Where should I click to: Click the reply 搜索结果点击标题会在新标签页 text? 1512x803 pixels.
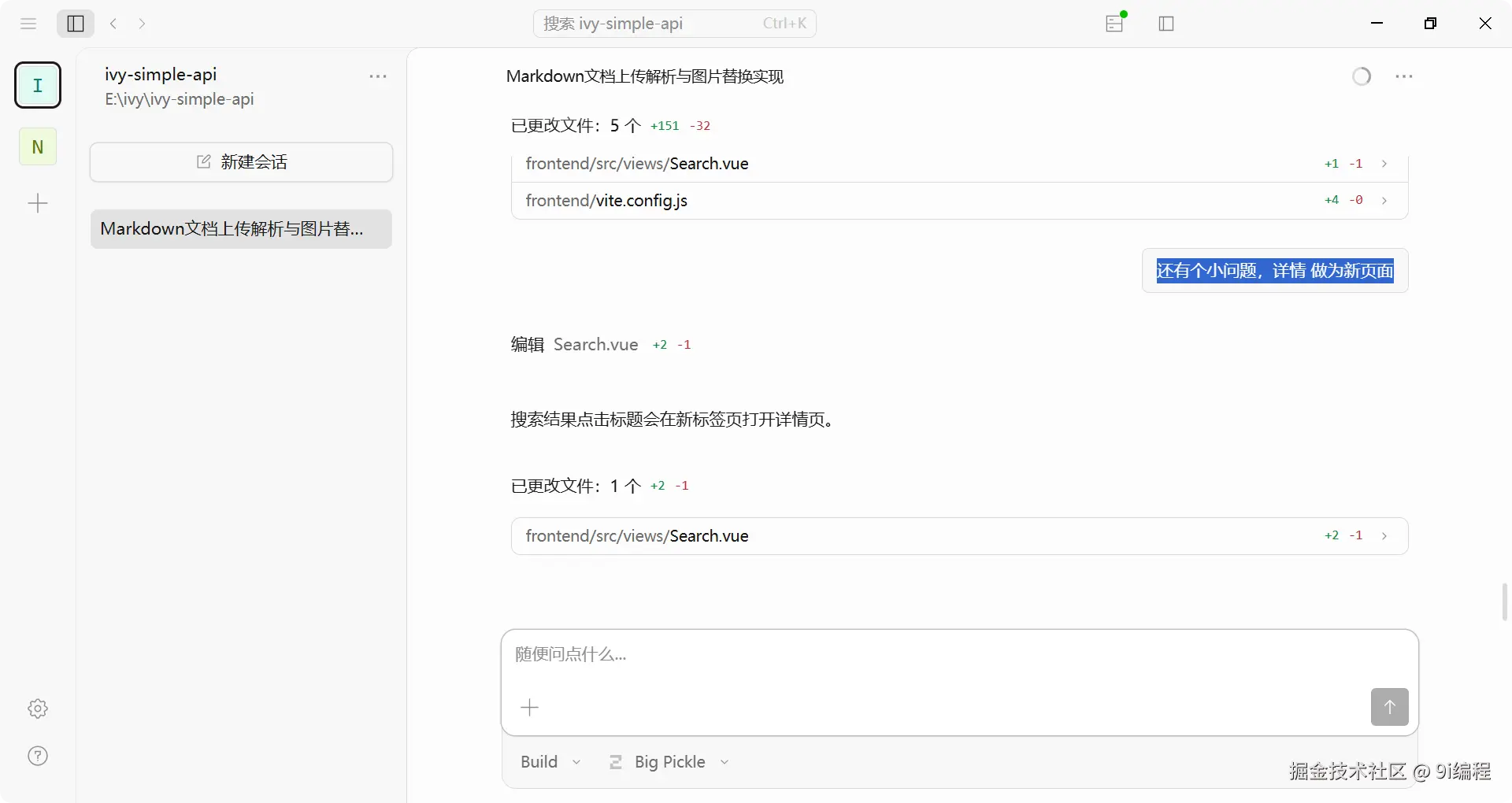point(674,420)
